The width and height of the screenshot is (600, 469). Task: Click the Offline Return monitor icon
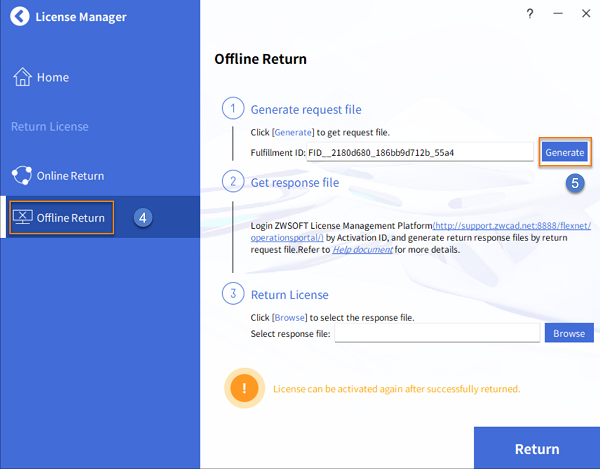23,217
